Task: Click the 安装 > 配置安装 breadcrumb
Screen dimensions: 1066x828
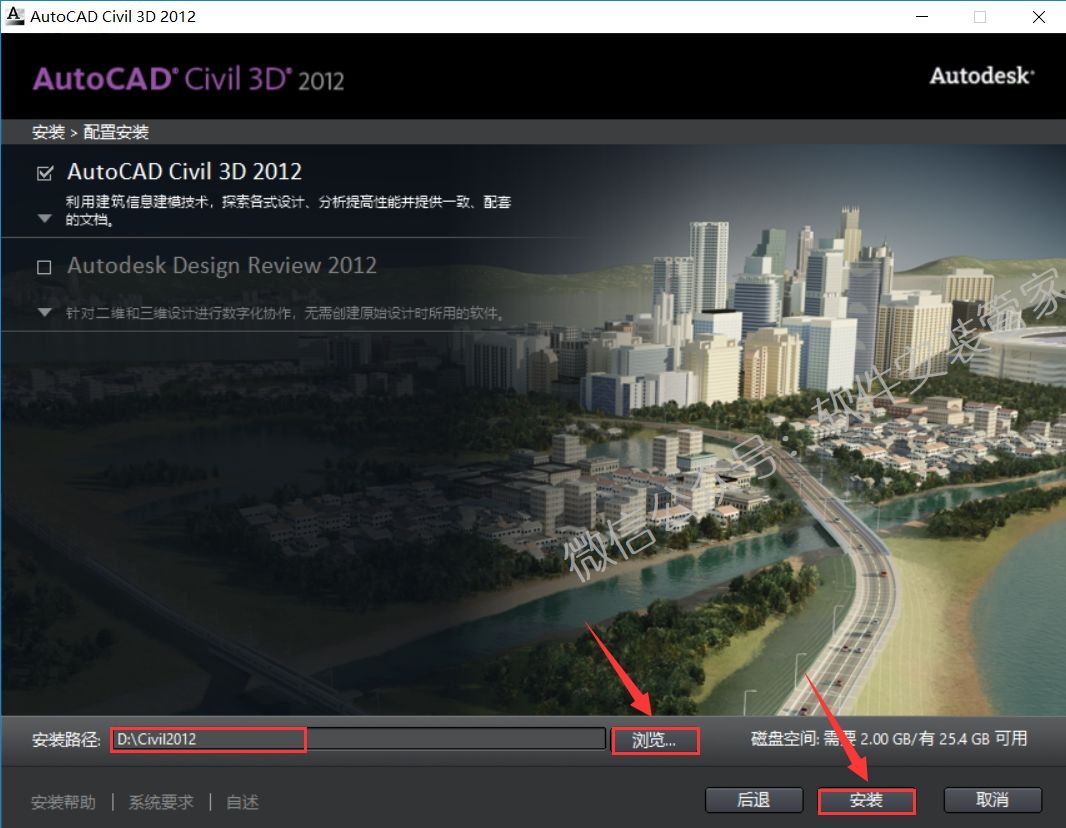Action: (90, 132)
